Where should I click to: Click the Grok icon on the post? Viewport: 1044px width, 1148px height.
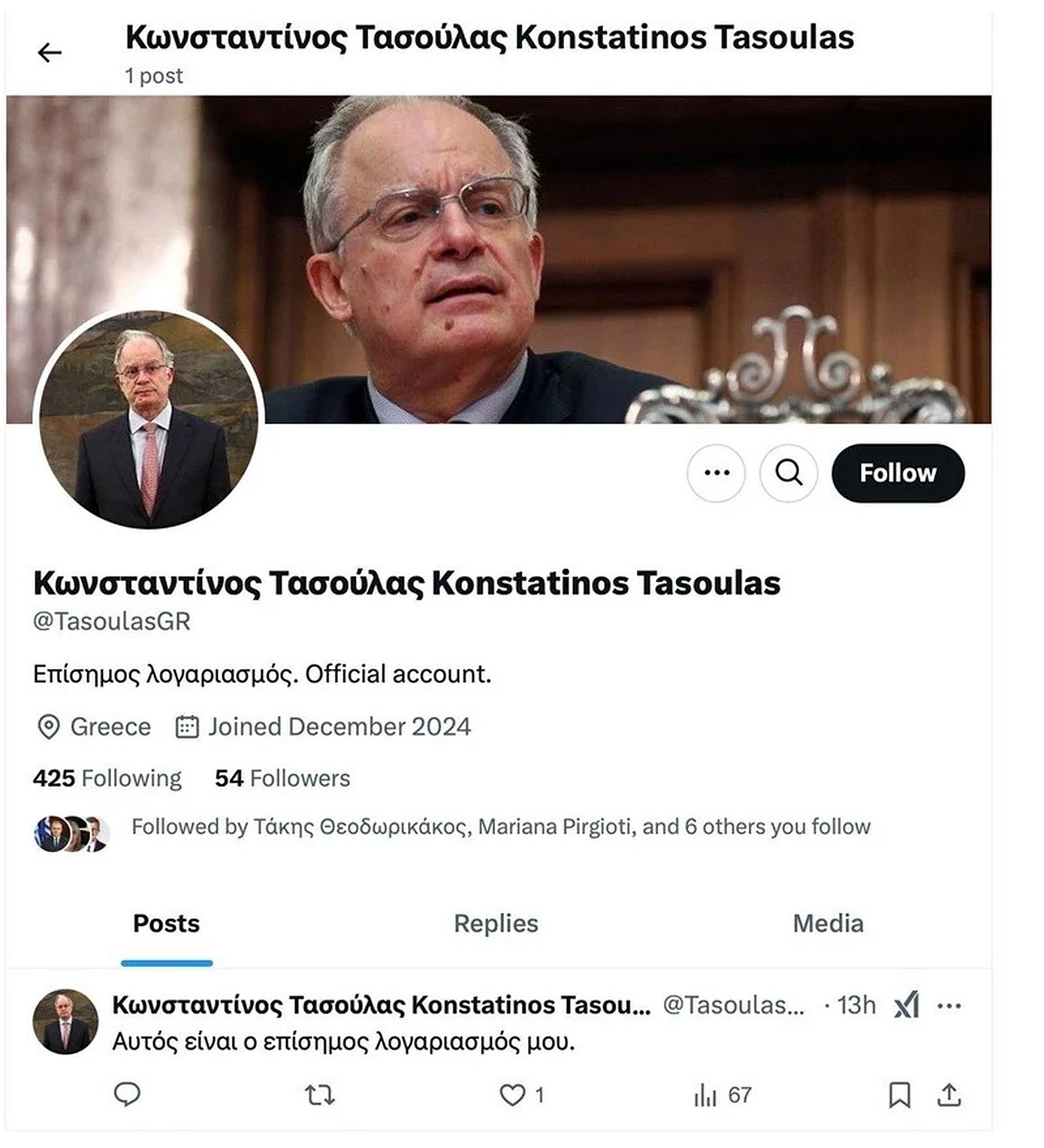(907, 1005)
